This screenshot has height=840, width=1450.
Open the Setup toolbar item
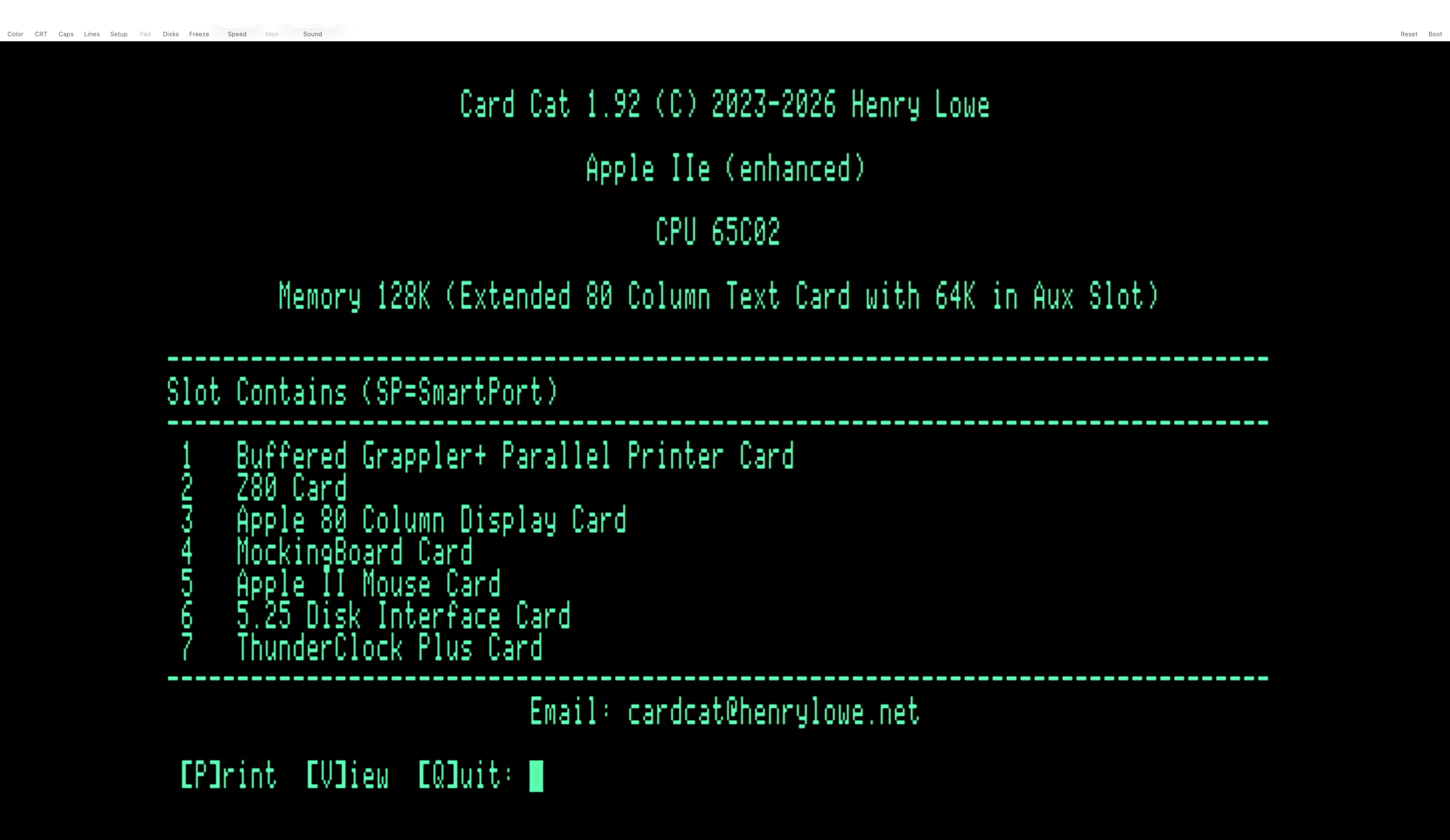click(118, 34)
